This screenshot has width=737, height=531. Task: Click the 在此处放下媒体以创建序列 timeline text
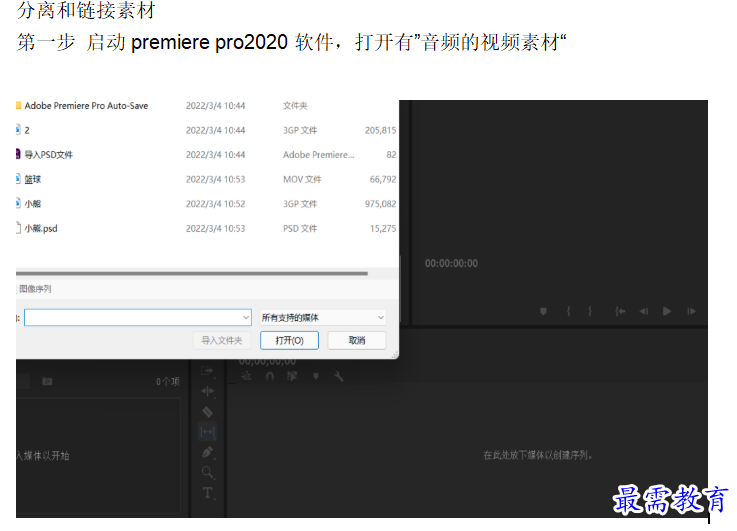(x=537, y=455)
